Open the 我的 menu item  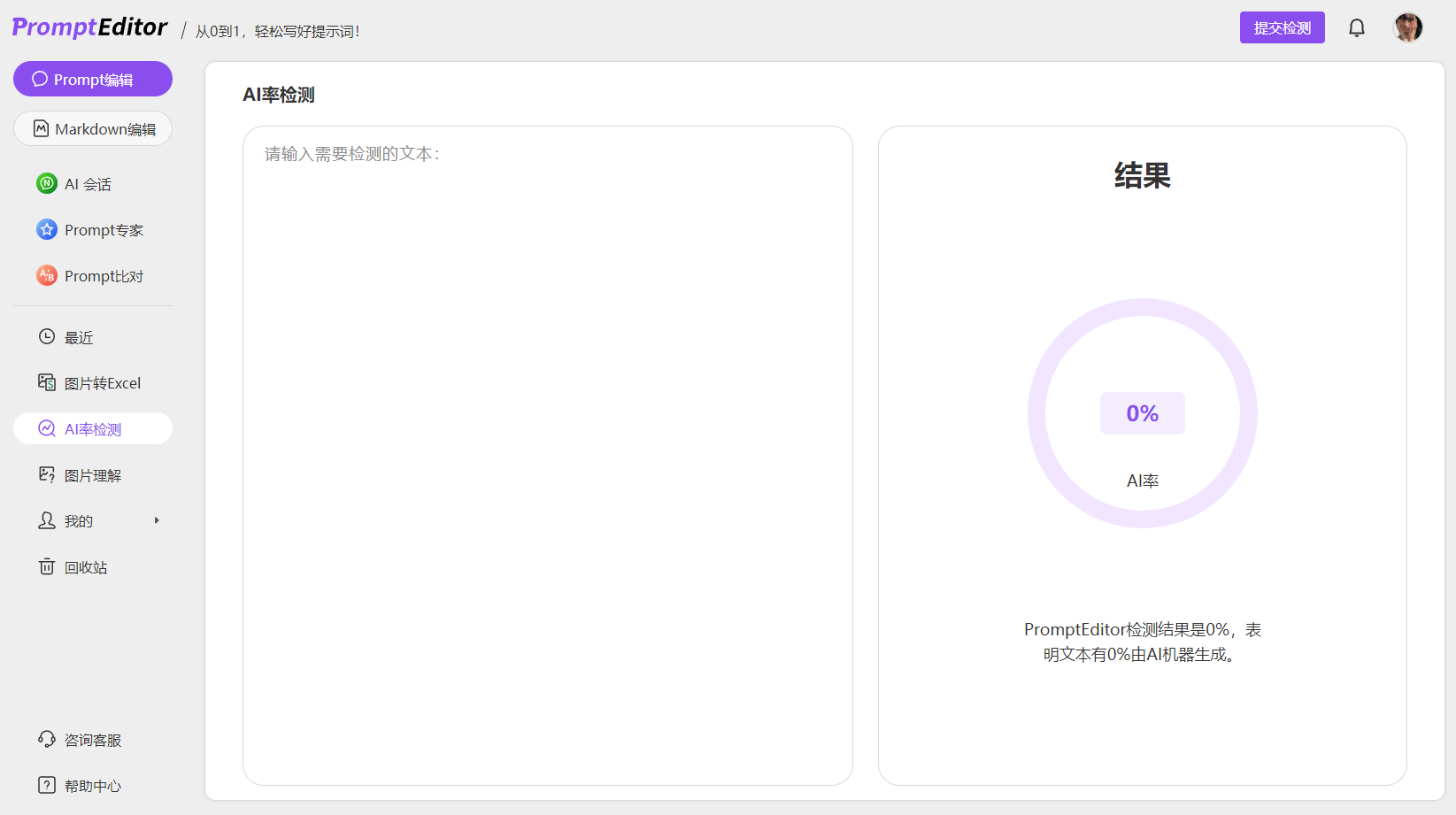click(x=79, y=521)
